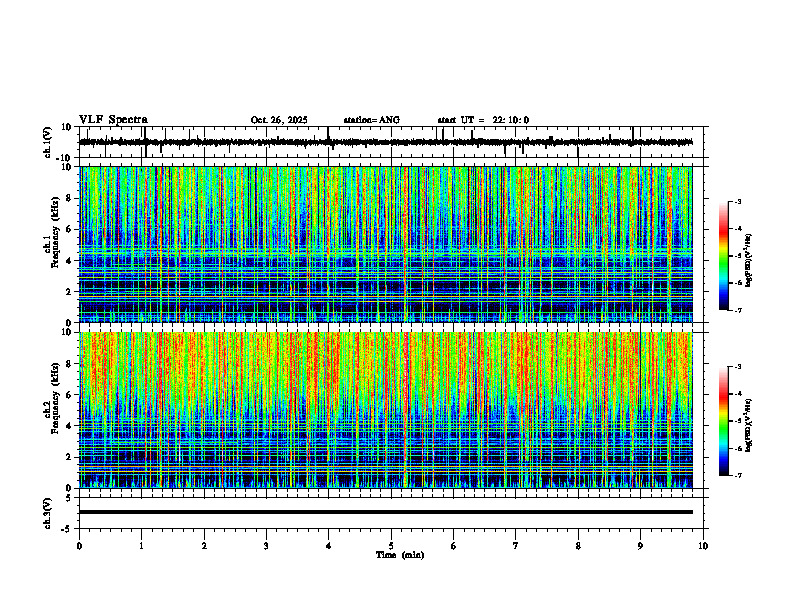Select the date text "Oct. 26, 2025"
792x612 pixels.
(x=279, y=120)
